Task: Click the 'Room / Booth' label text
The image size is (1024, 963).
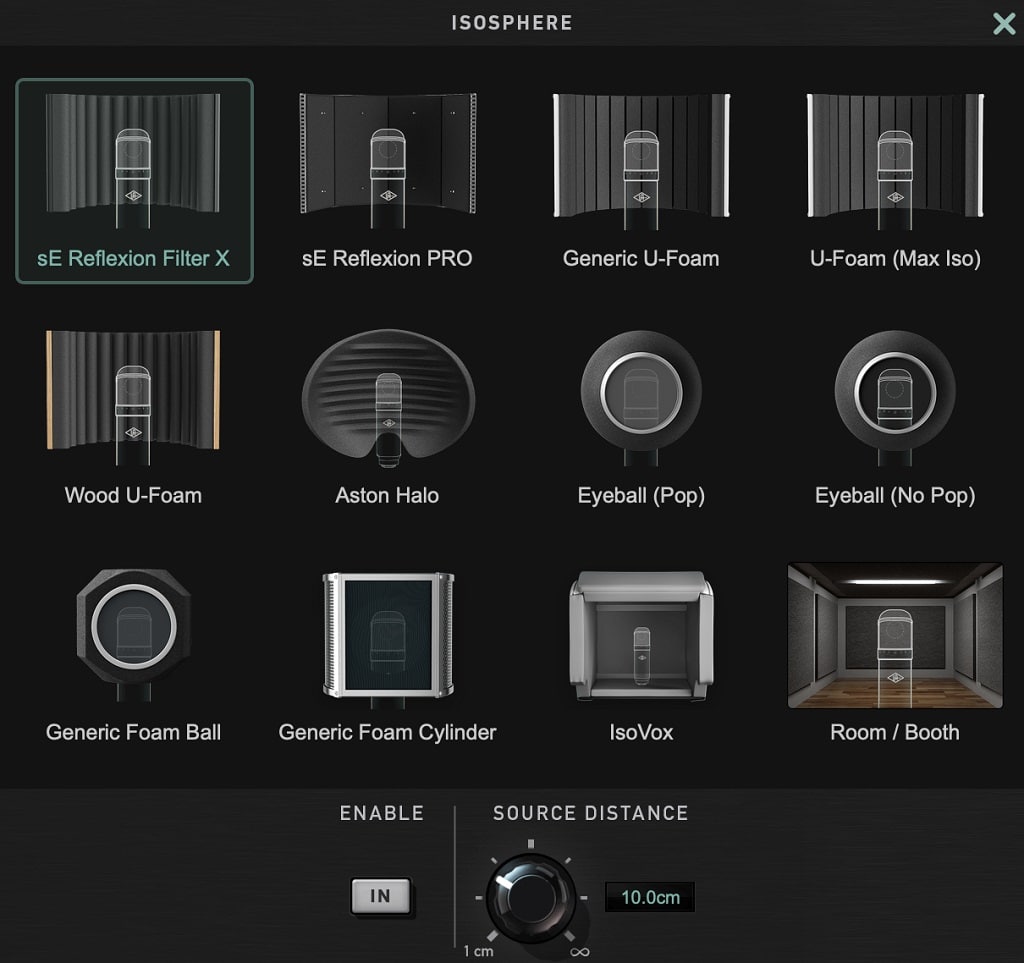Action: (895, 733)
